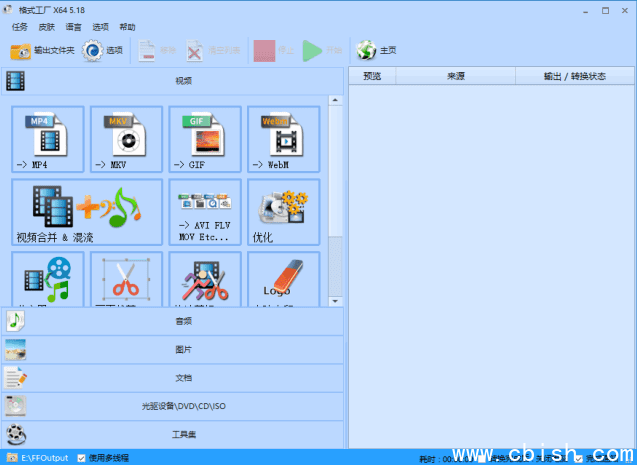The height and width of the screenshot is (465, 637).
Task: Choose the -> MP4 conversion tile
Action: [x=48, y=139]
